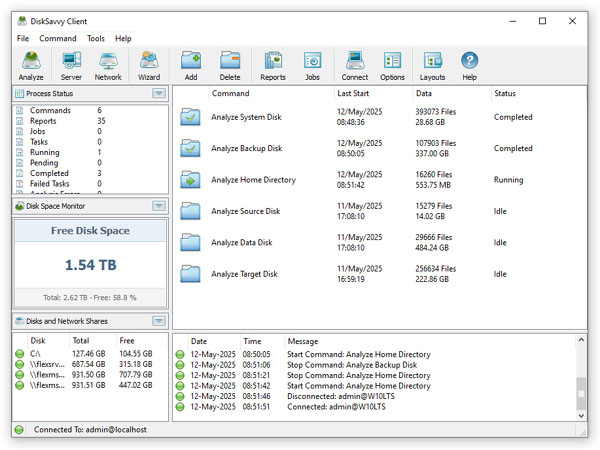Click the Disconnected: admin@W10LTS log message

[x=341, y=396]
